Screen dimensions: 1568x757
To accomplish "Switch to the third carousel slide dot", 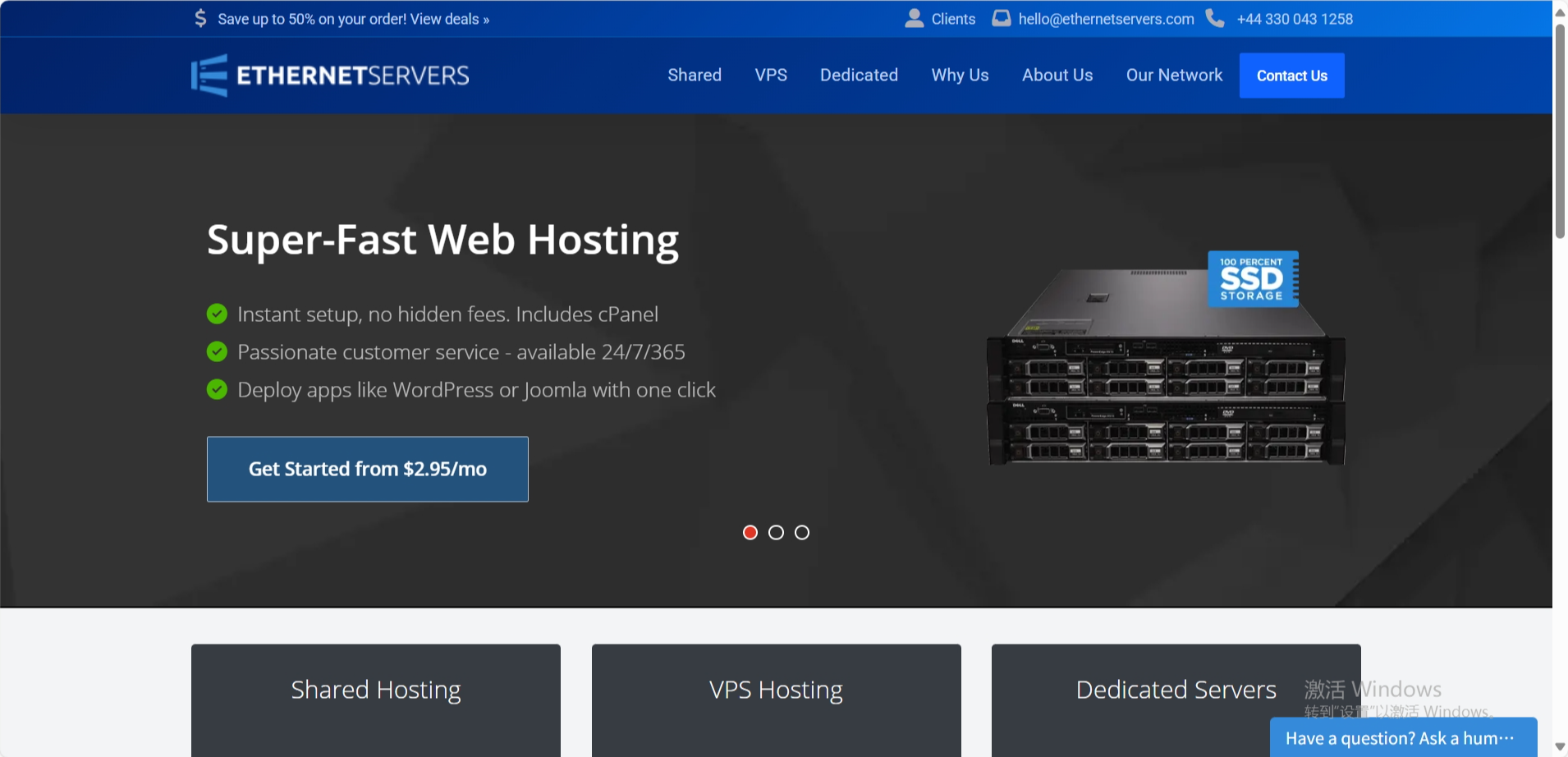I will point(802,532).
